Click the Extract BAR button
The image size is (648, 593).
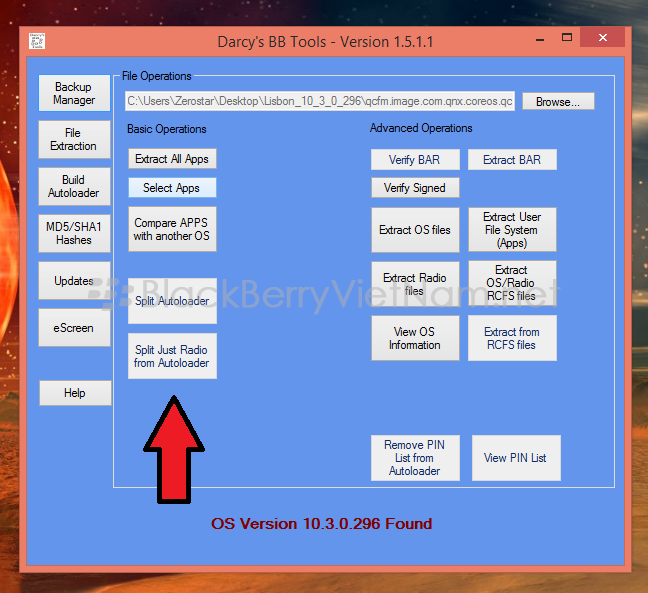[512, 160]
